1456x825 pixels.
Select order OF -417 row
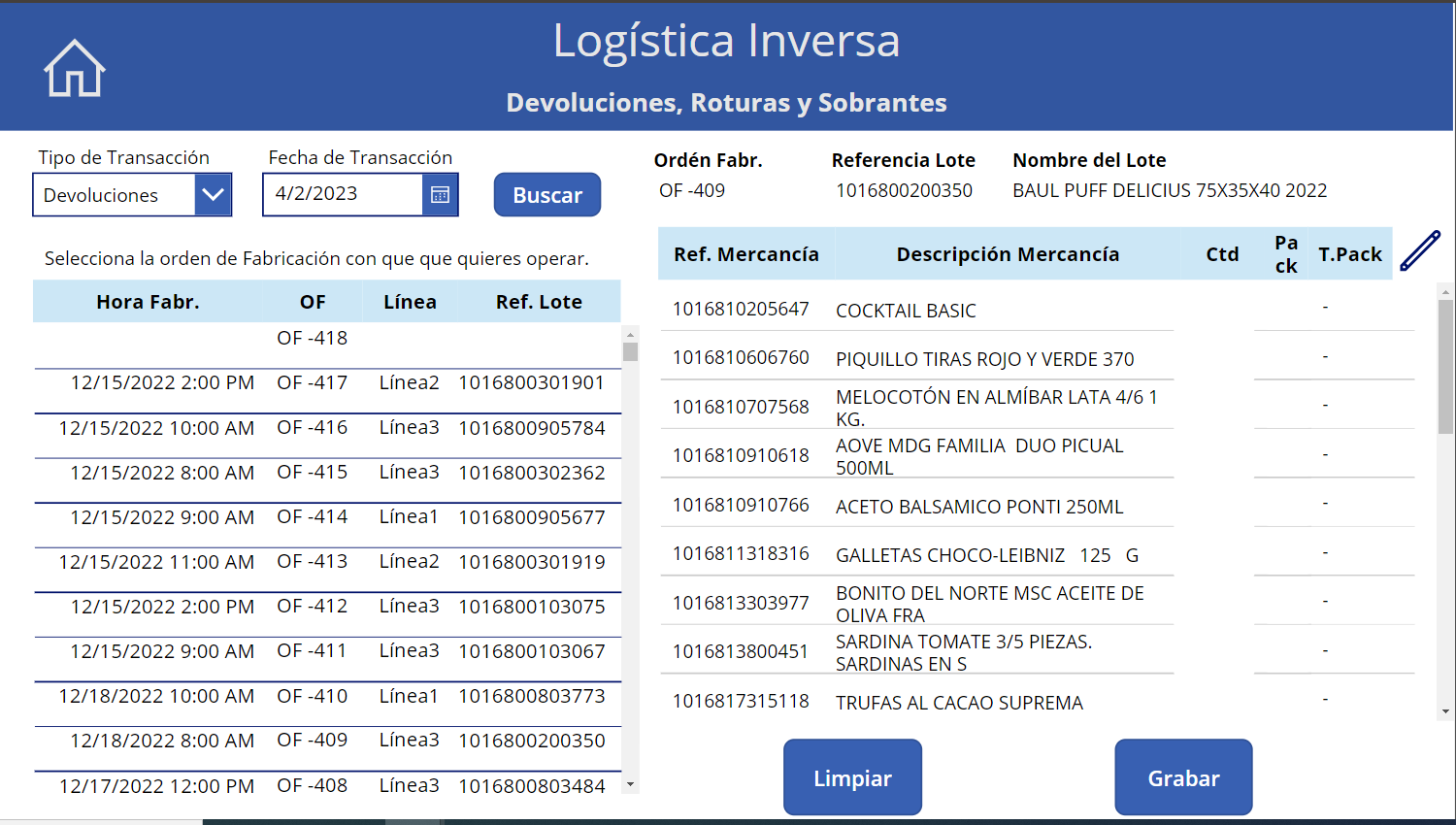(x=326, y=383)
